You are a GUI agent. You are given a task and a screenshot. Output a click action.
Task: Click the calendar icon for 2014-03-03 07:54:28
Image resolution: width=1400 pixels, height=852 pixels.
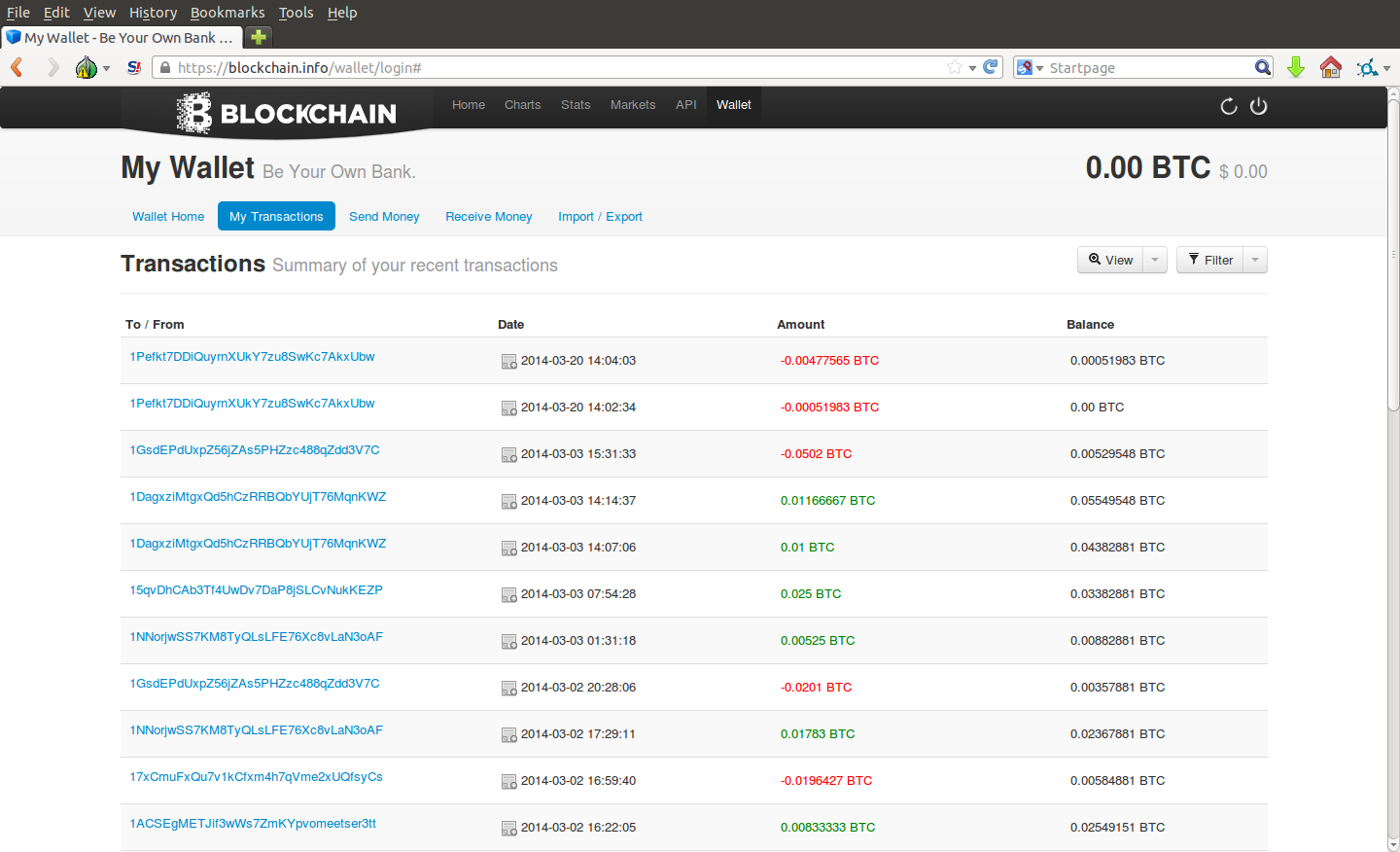(x=508, y=595)
